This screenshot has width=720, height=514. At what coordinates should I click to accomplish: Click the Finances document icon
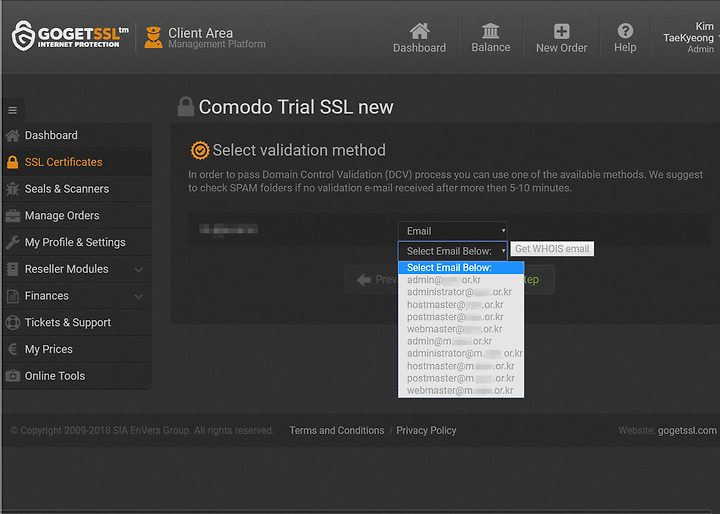(x=12, y=296)
